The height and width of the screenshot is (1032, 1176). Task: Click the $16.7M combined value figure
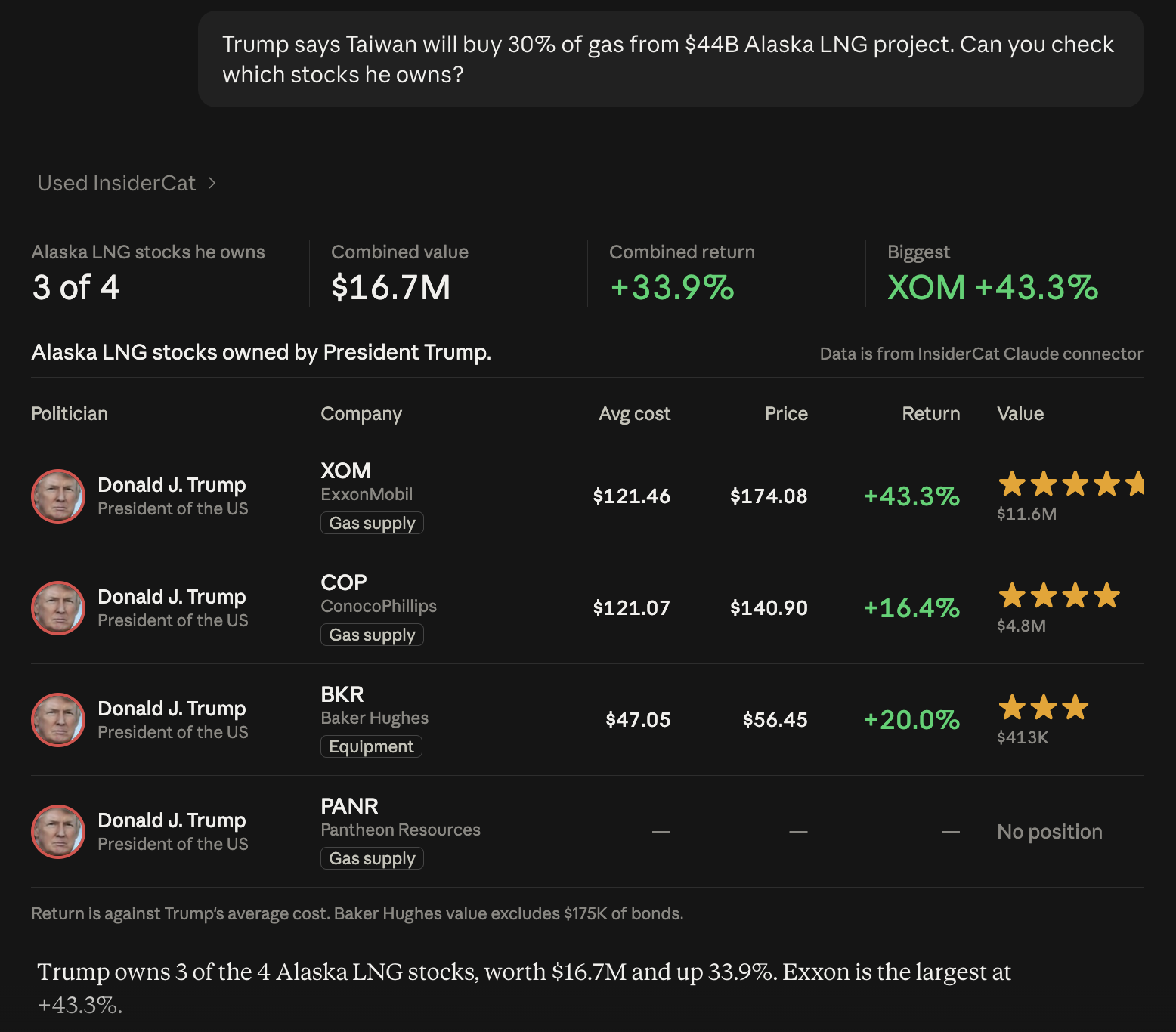pyautogui.click(x=391, y=287)
